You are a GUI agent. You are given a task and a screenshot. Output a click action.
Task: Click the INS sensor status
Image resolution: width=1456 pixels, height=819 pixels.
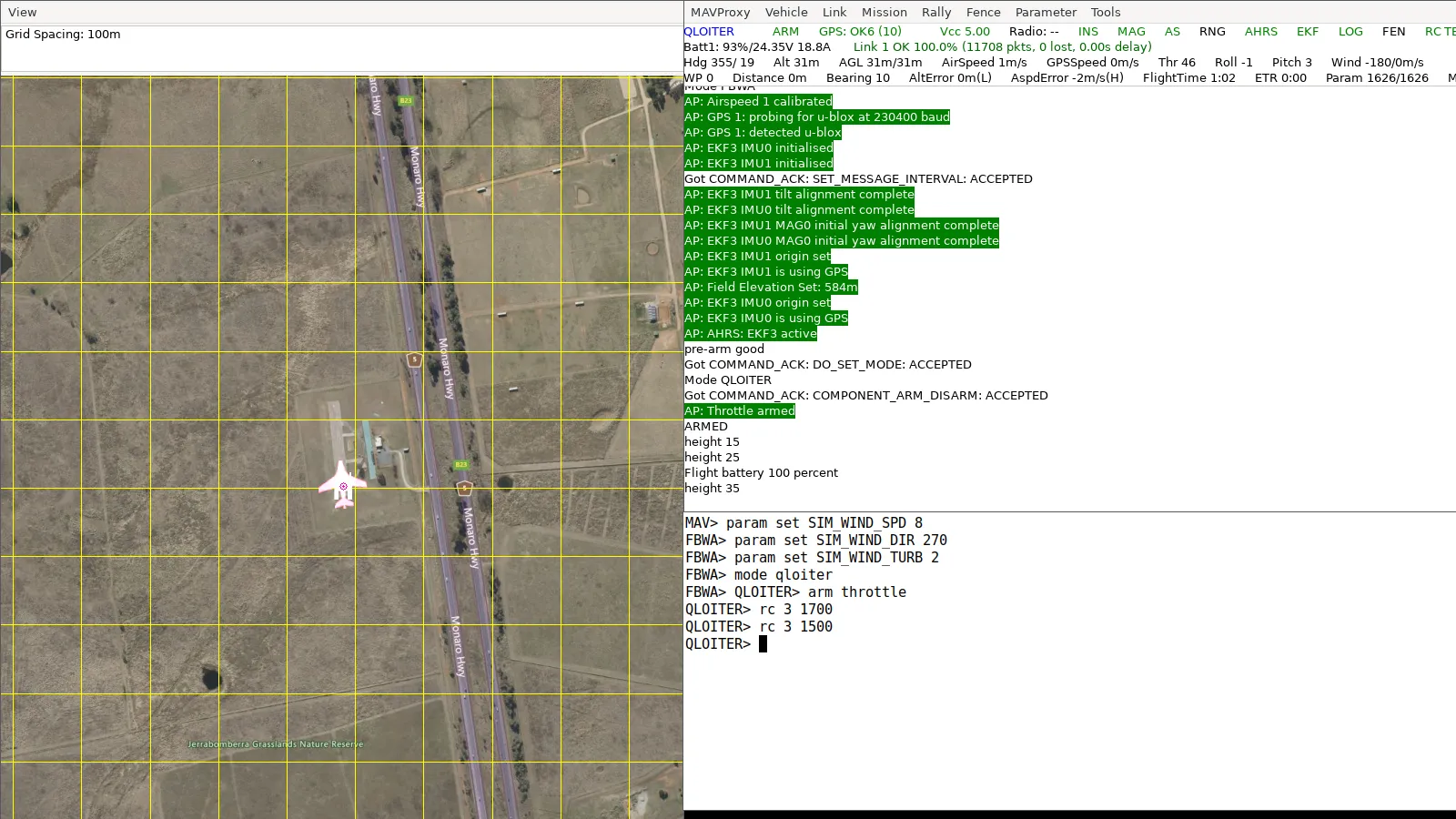click(x=1088, y=32)
